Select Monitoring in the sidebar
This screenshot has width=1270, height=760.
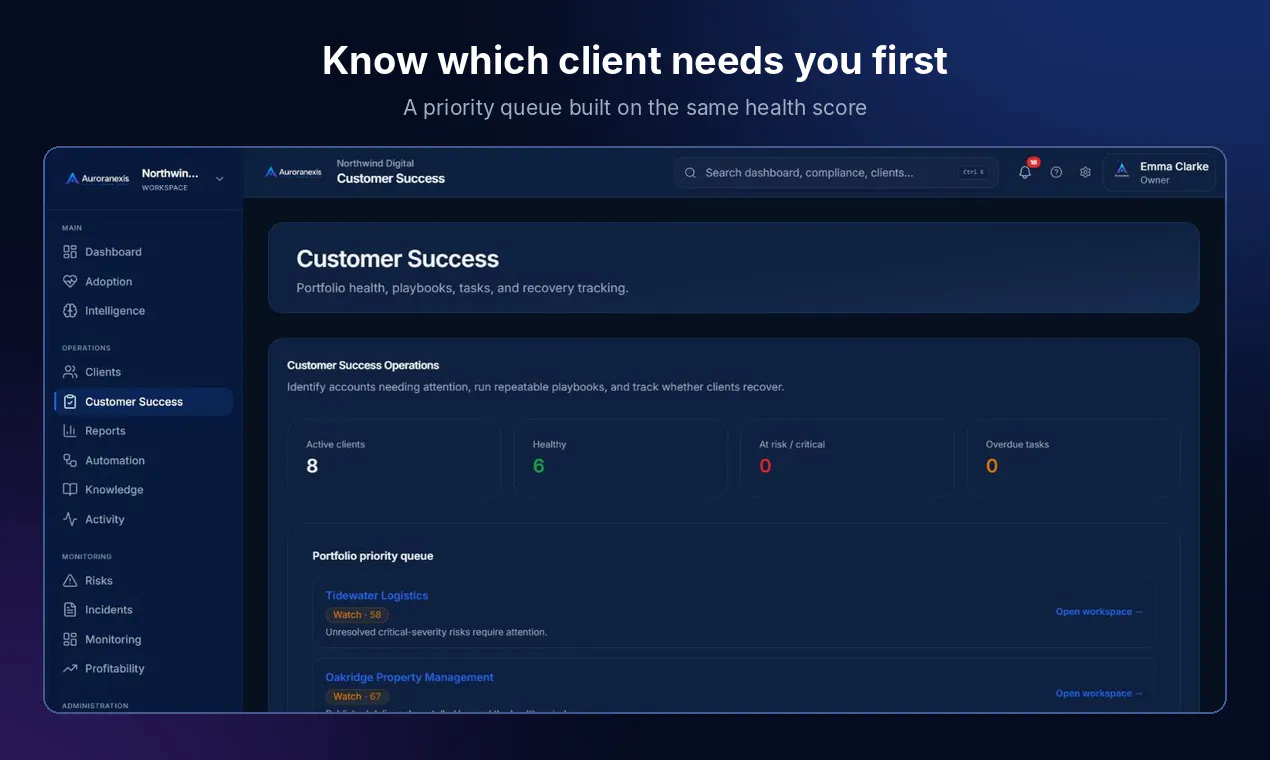143,640
